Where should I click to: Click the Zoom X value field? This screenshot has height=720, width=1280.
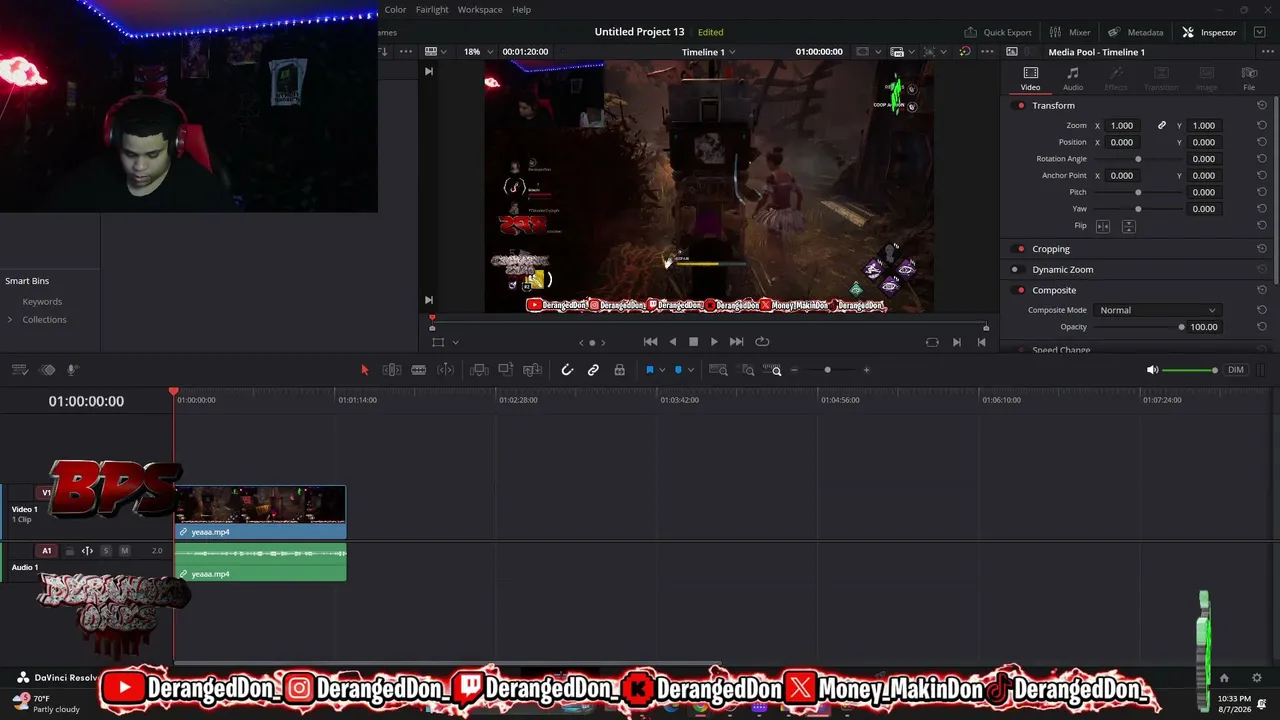coord(1122,125)
